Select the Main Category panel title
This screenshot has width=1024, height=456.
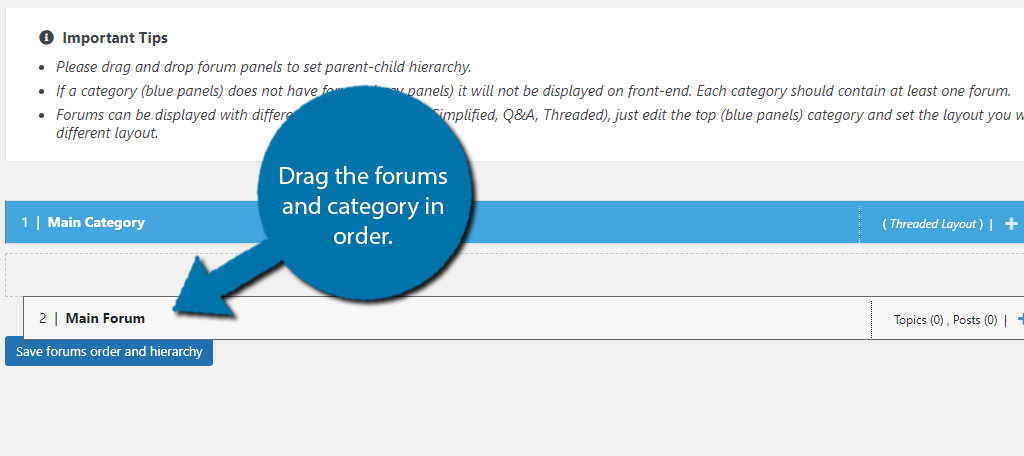tap(96, 222)
